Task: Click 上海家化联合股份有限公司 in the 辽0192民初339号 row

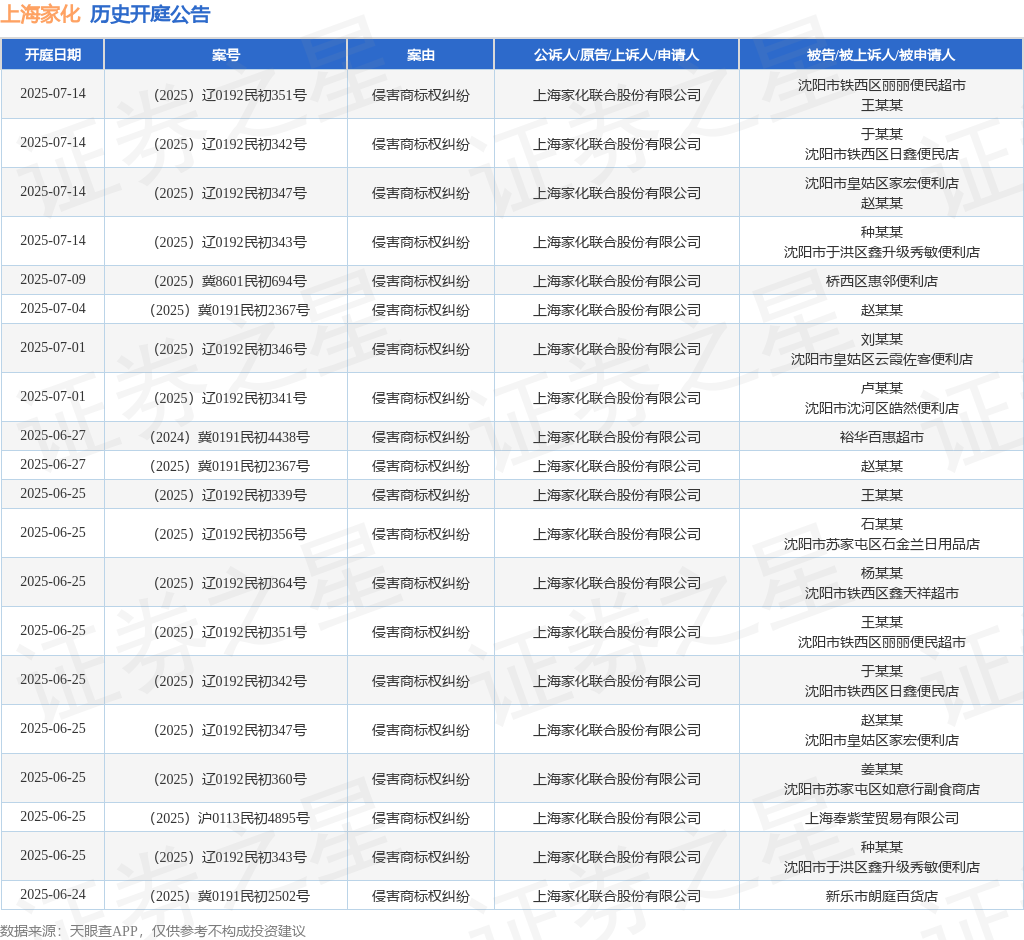Action: click(x=616, y=495)
